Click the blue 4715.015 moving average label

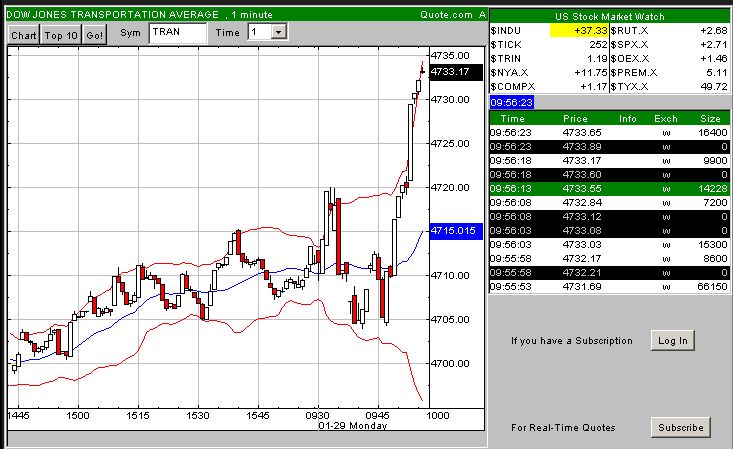(x=456, y=231)
